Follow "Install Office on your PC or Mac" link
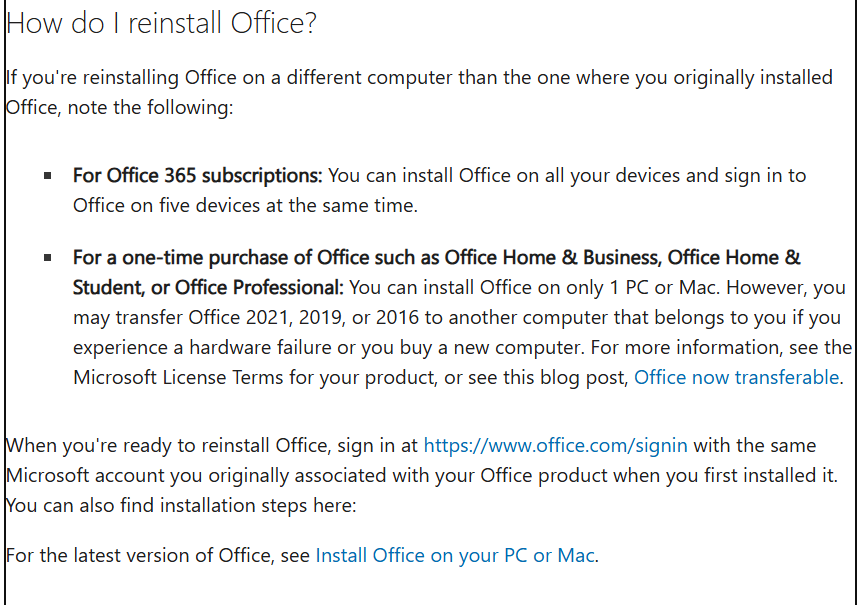861x605 pixels. point(455,555)
